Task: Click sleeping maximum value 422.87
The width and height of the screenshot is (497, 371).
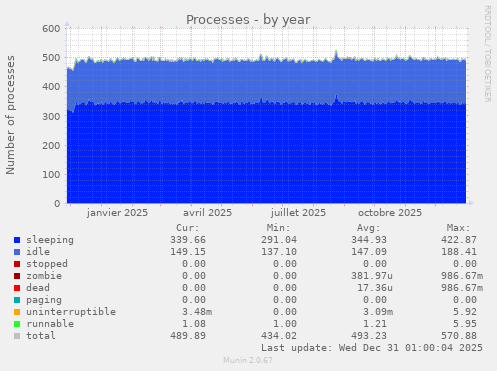Action: (459, 240)
